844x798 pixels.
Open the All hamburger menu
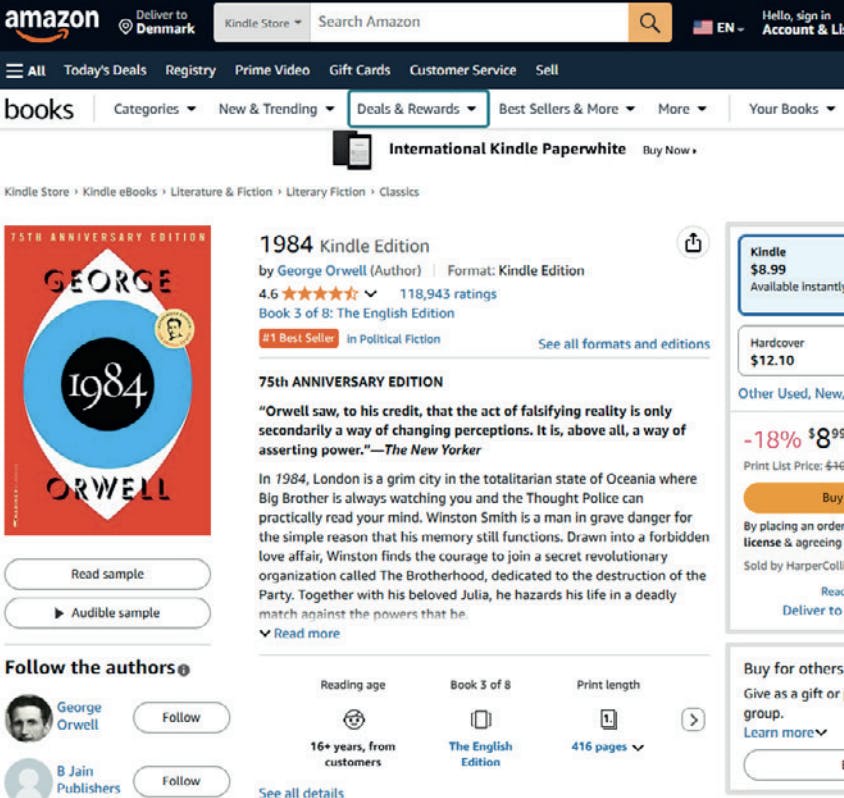pos(26,70)
